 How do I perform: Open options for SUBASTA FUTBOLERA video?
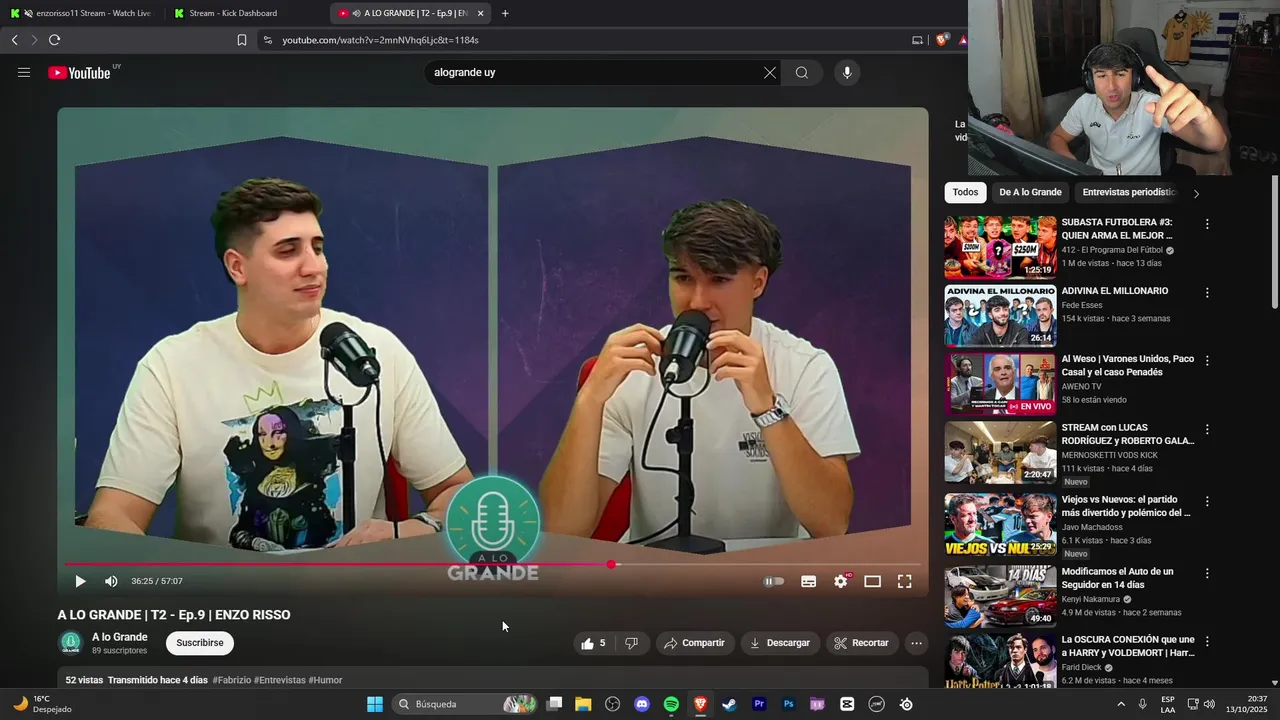1207,225
